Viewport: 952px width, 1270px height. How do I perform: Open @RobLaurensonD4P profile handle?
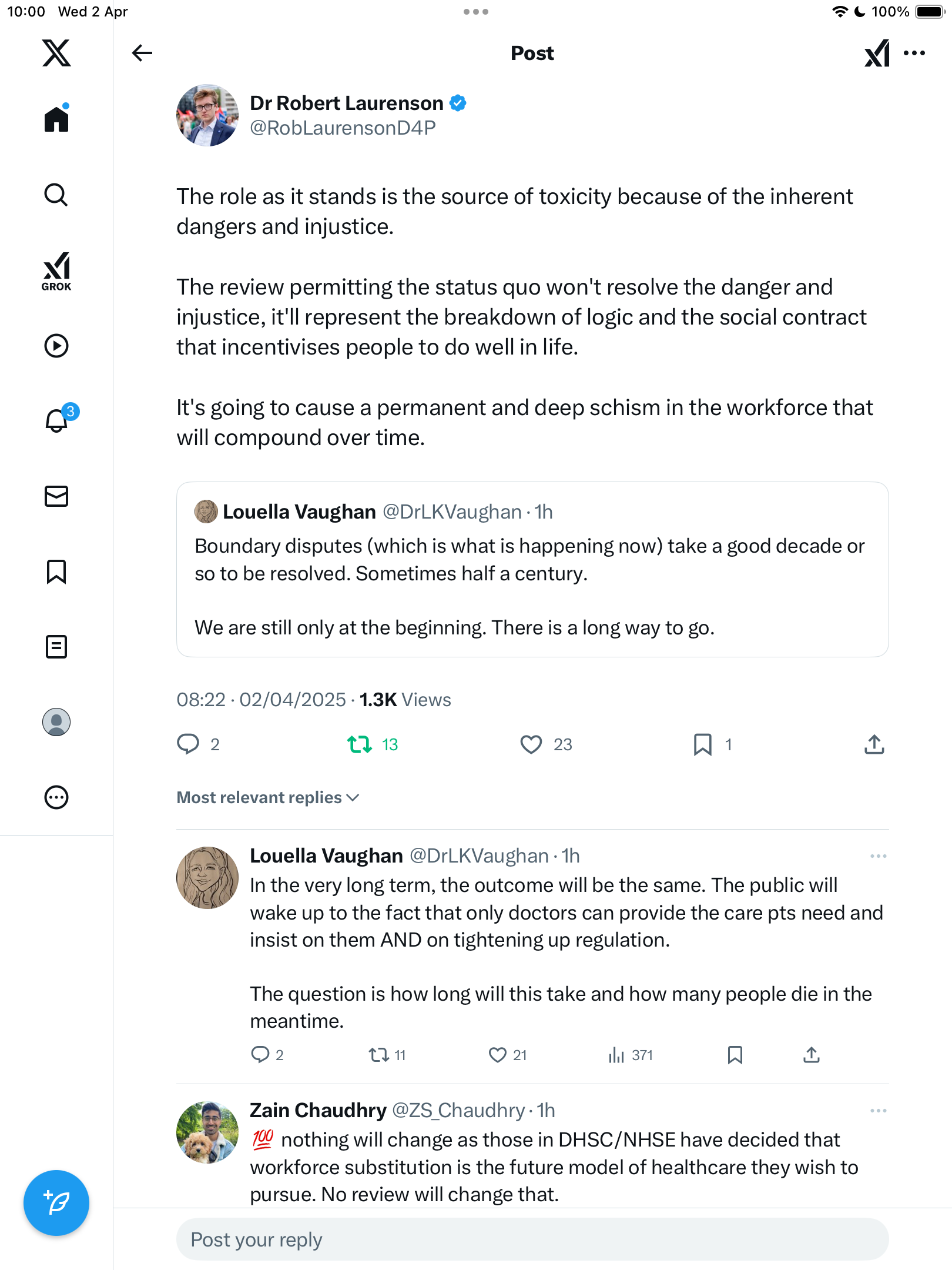pyautogui.click(x=343, y=128)
